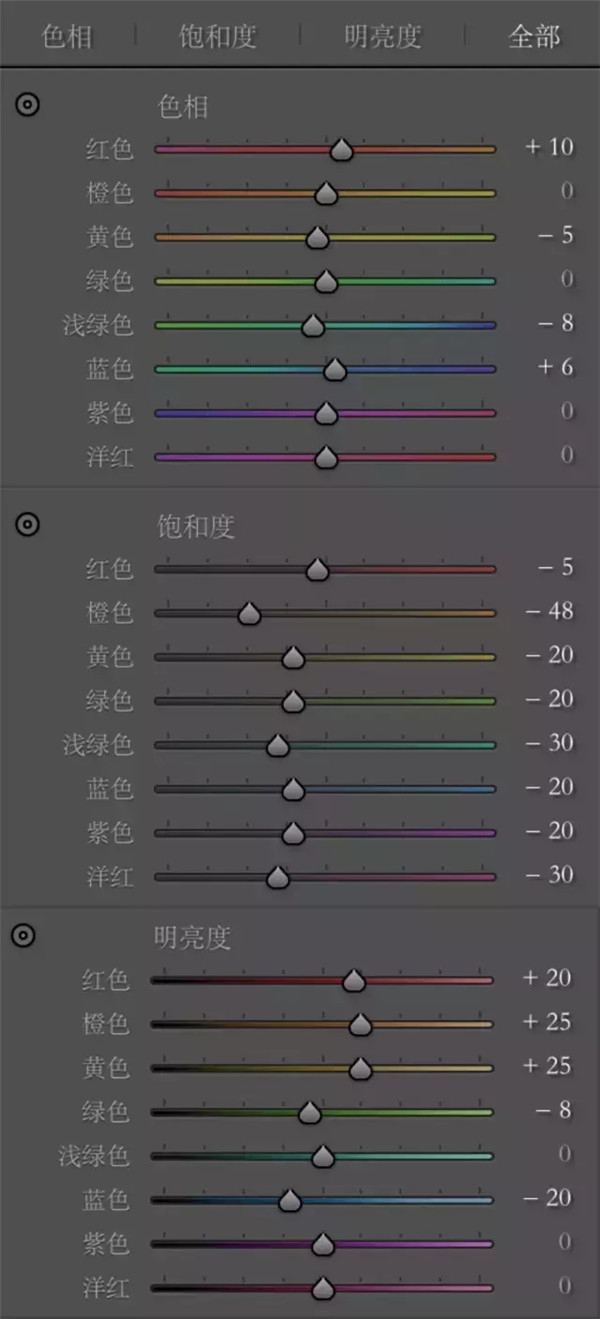The height and width of the screenshot is (1319, 600).
Task: Click the 橙色 luminance slider showing +25
Action: 363,1025
